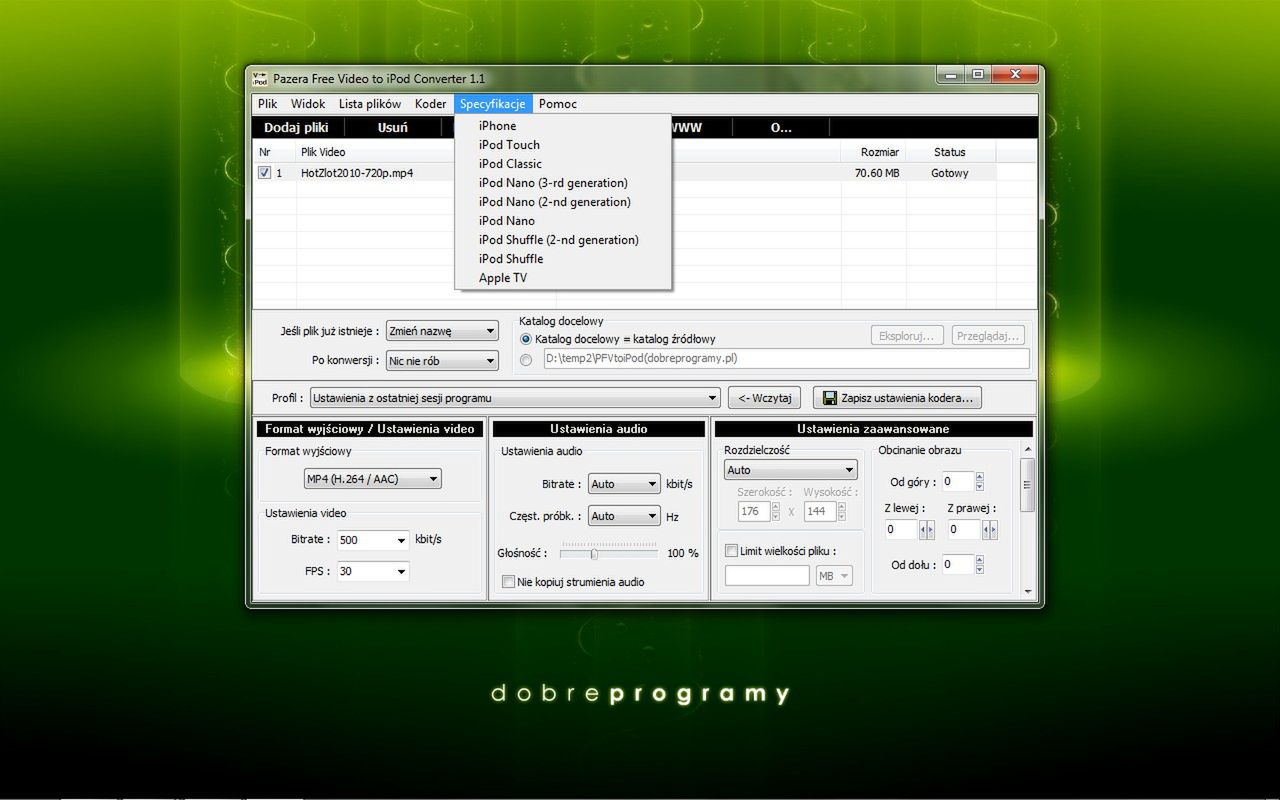Click the file size limit input field
Screen dimensions: 1280x800
(x=767, y=576)
